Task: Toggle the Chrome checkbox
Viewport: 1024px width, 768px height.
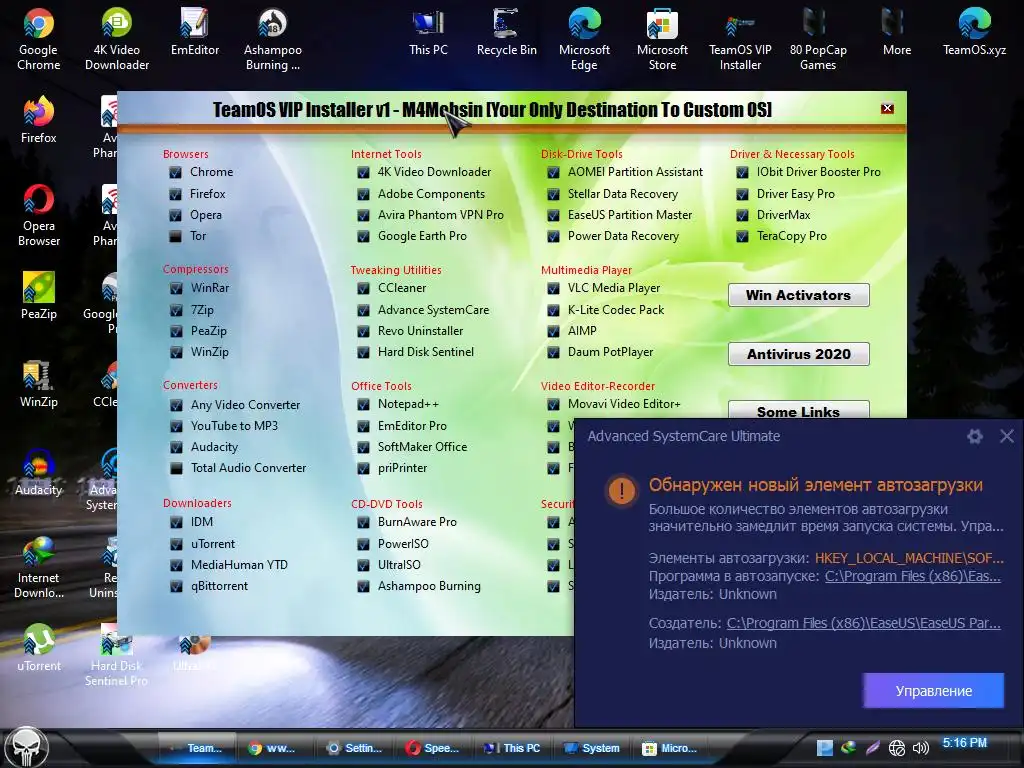Action: (x=175, y=172)
